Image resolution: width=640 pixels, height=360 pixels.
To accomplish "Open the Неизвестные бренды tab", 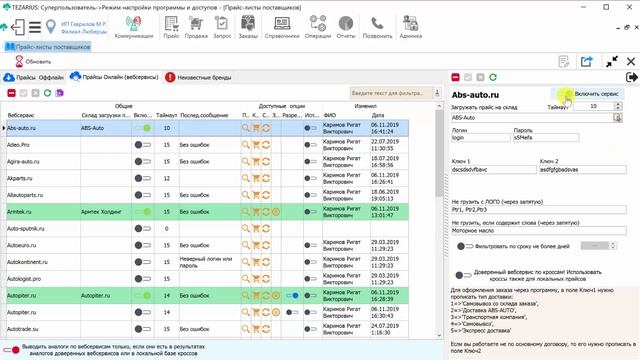I will tap(198, 77).
